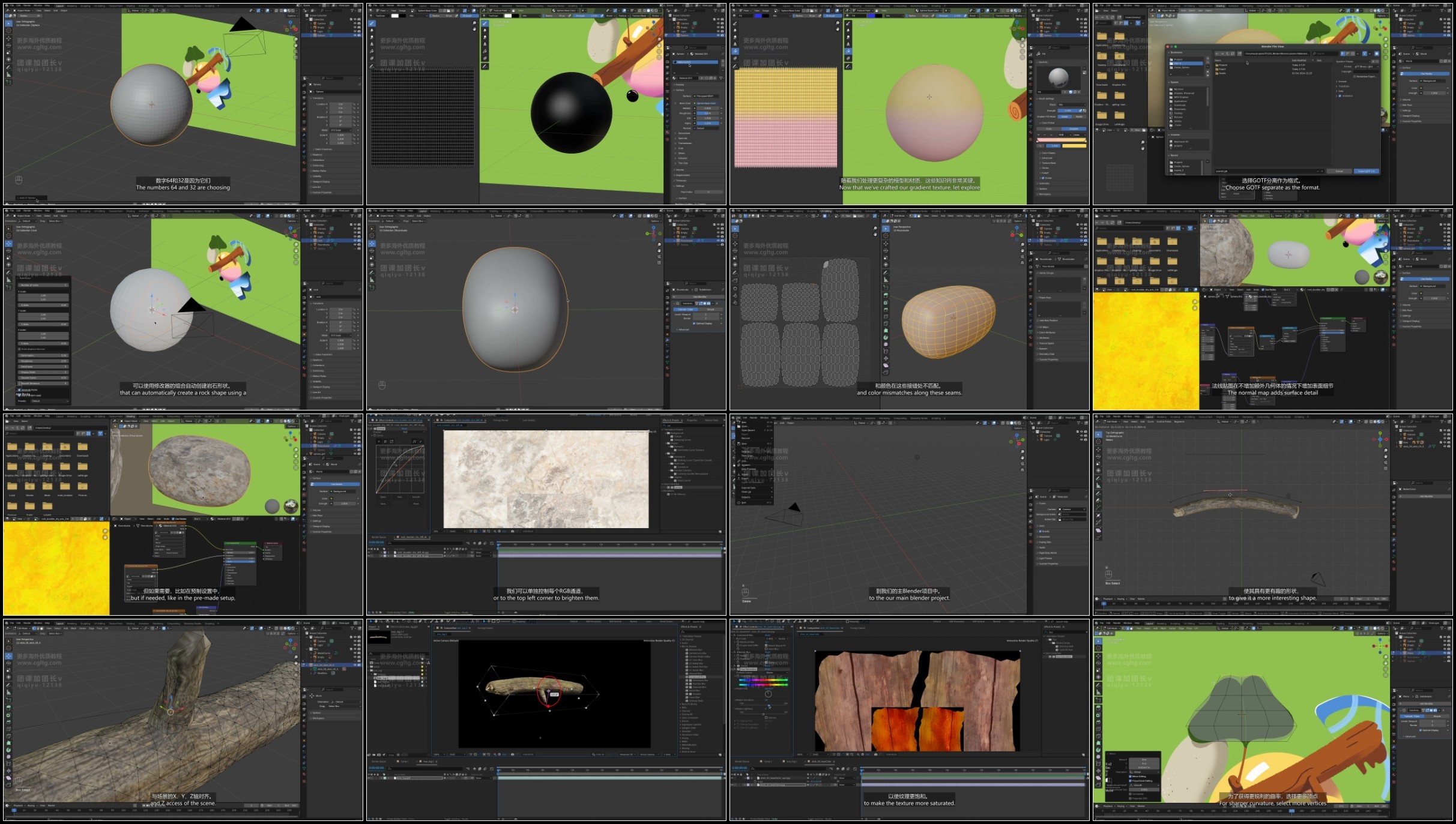Click the filter funnel icon in Blender File View

1364,53
